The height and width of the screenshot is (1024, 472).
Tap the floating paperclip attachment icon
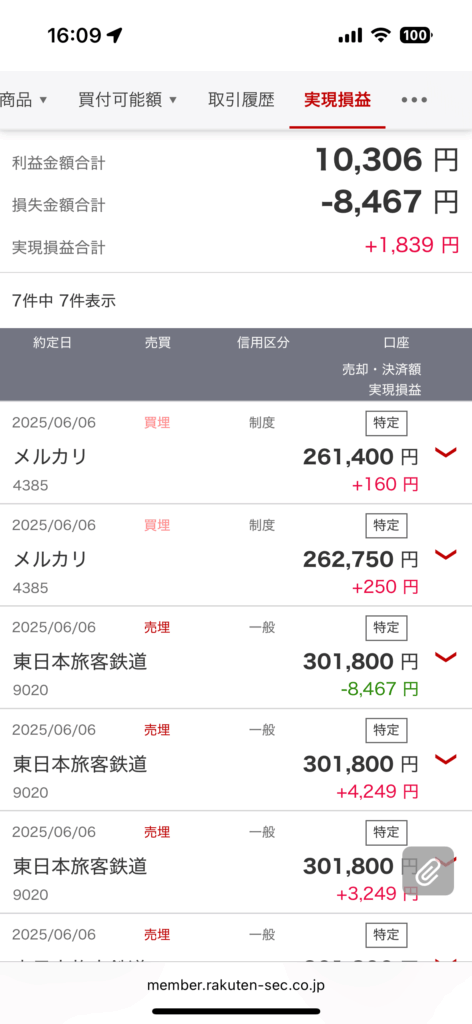(428, 871)
